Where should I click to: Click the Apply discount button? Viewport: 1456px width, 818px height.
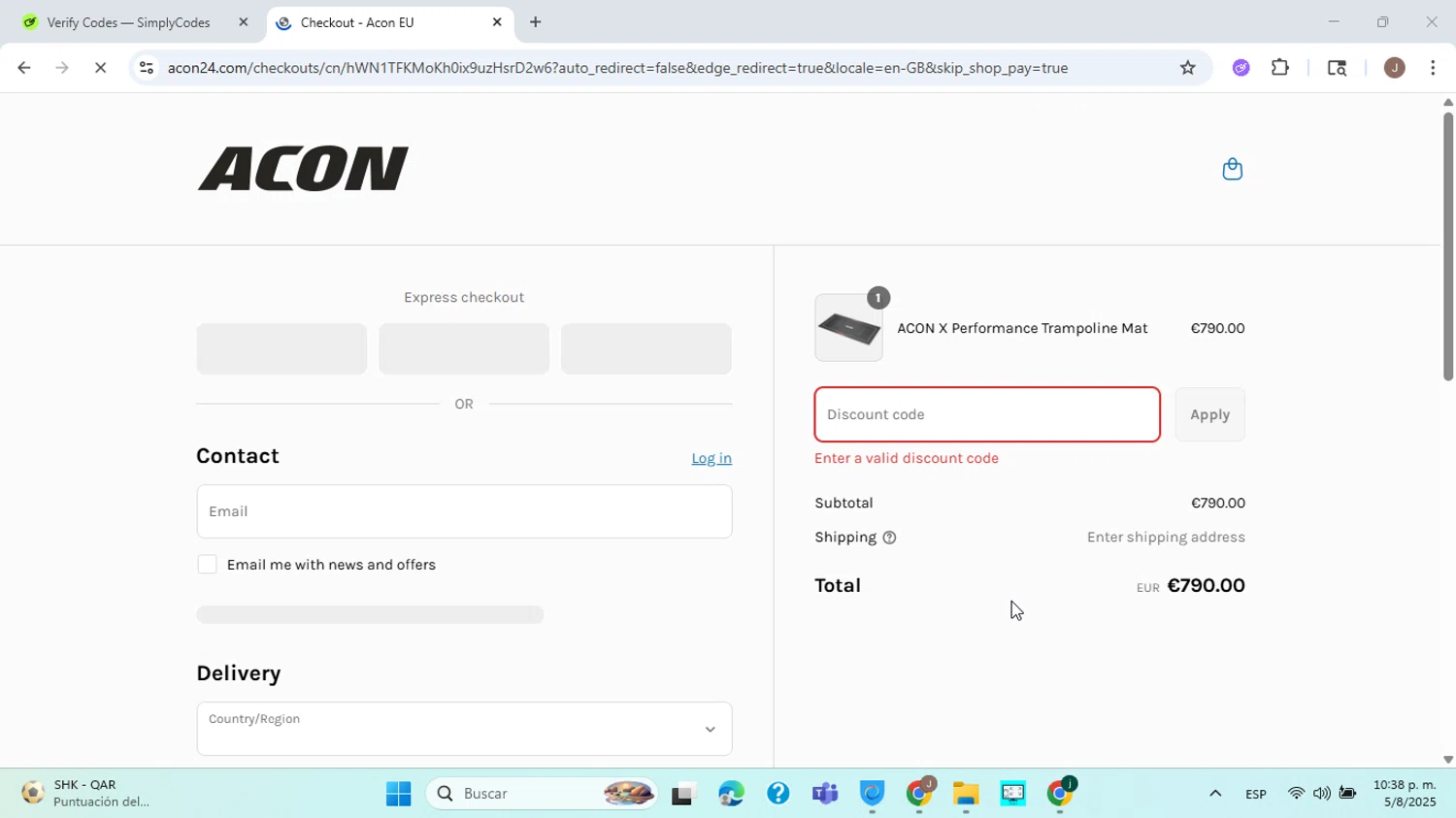(1209, 414)
